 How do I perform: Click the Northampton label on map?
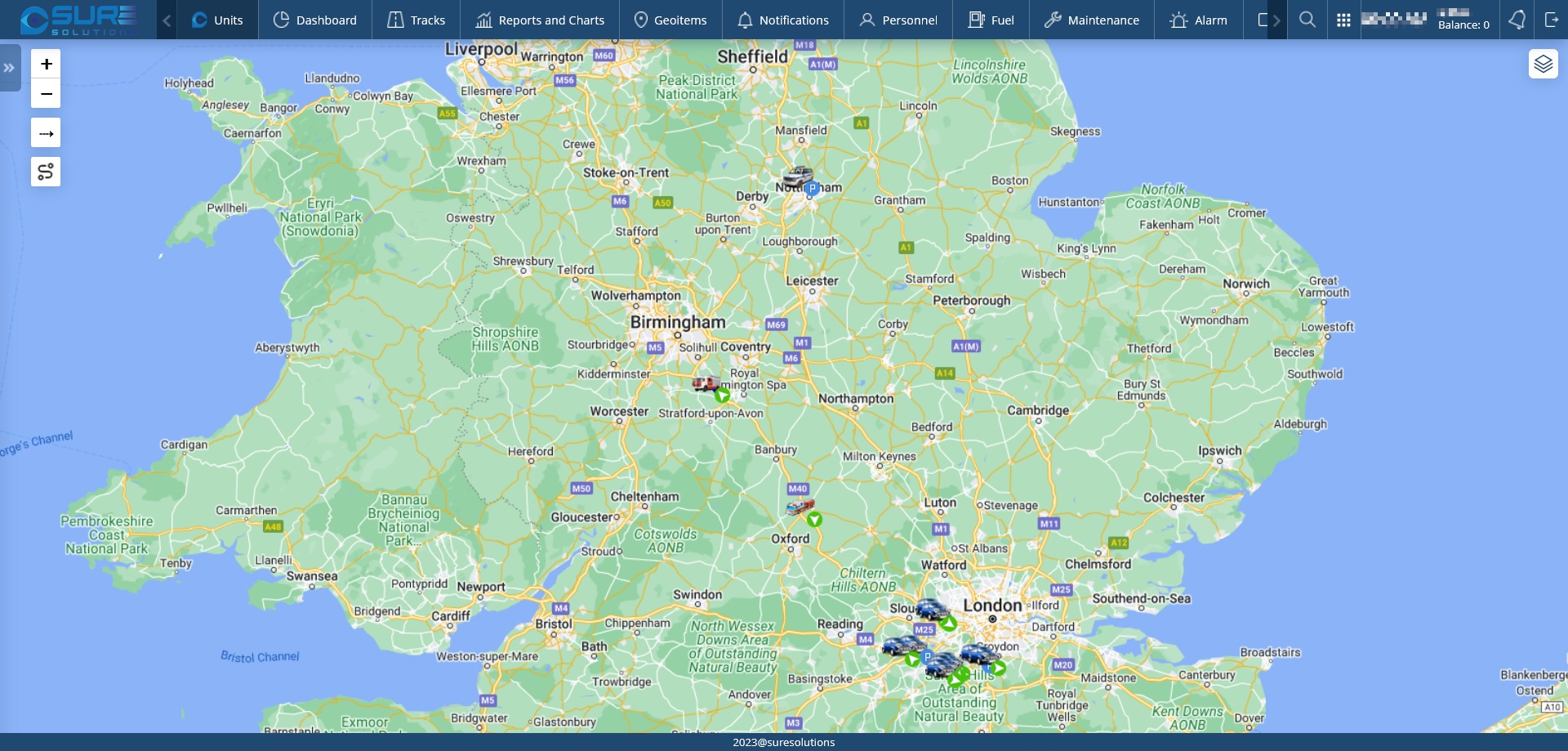pyautogui.click(x=856, y=398)
